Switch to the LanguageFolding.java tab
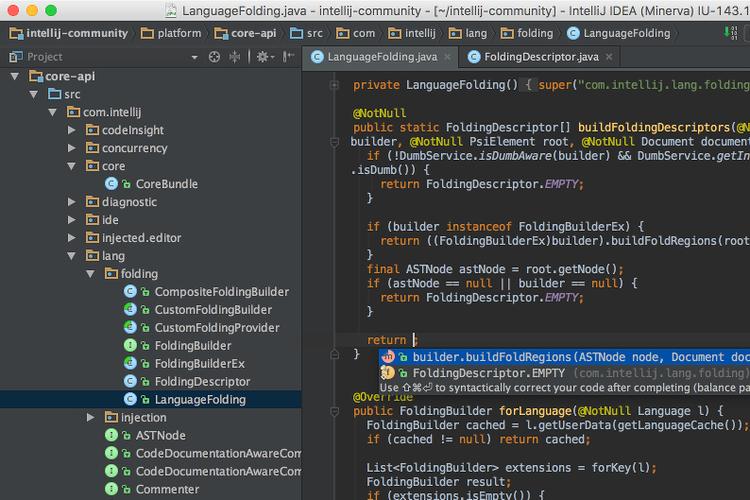This screenshot has height=500, width=750. [x=382, y=57]
